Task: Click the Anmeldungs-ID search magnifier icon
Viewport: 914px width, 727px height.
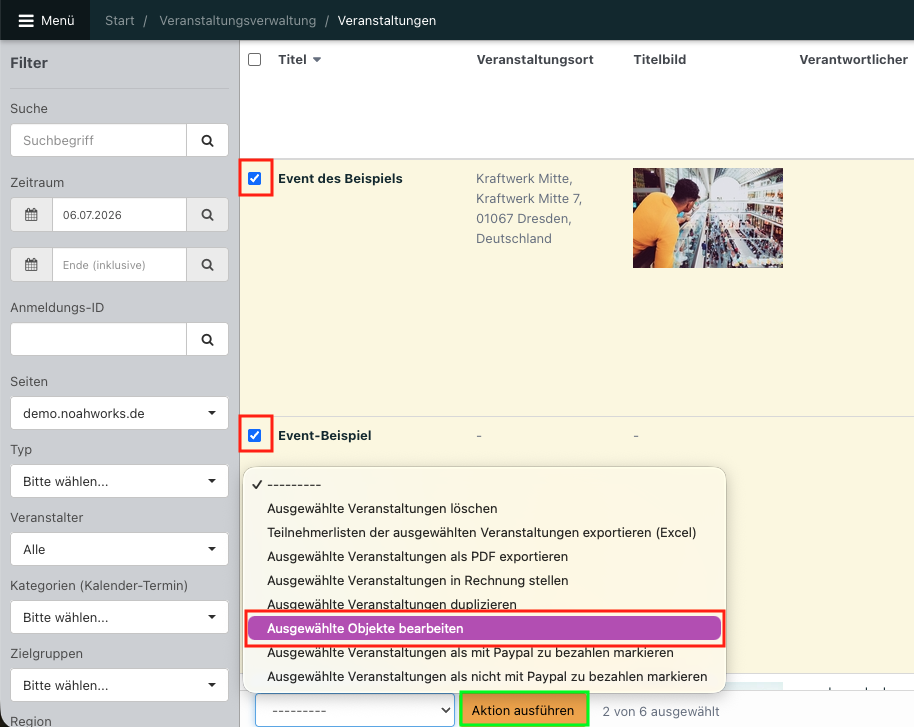Action: coord(208,339)
